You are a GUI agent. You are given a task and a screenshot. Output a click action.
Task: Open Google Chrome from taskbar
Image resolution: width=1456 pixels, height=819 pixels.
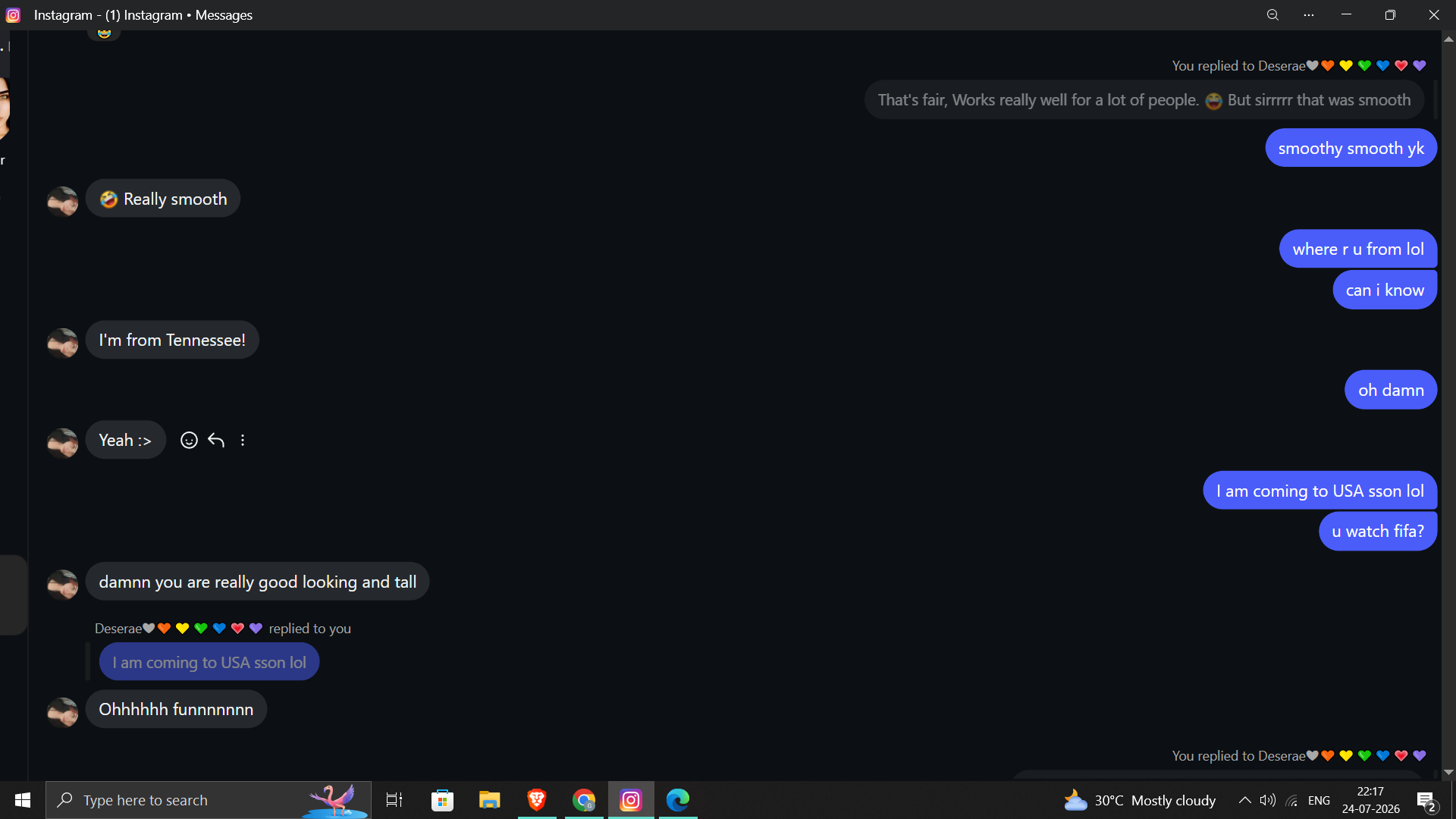click(584, 800)
